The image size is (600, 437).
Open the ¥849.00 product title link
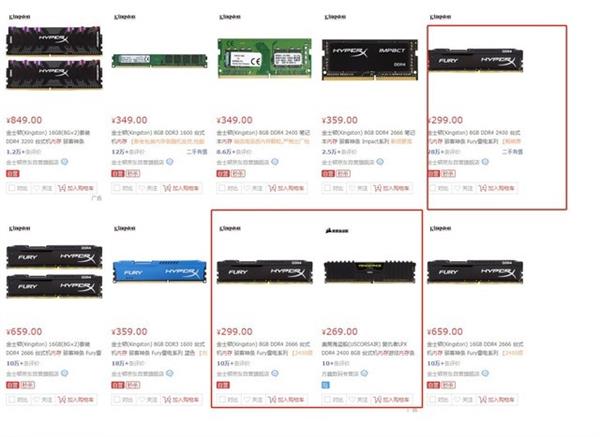pyautogui.click(x=48, y=137)
